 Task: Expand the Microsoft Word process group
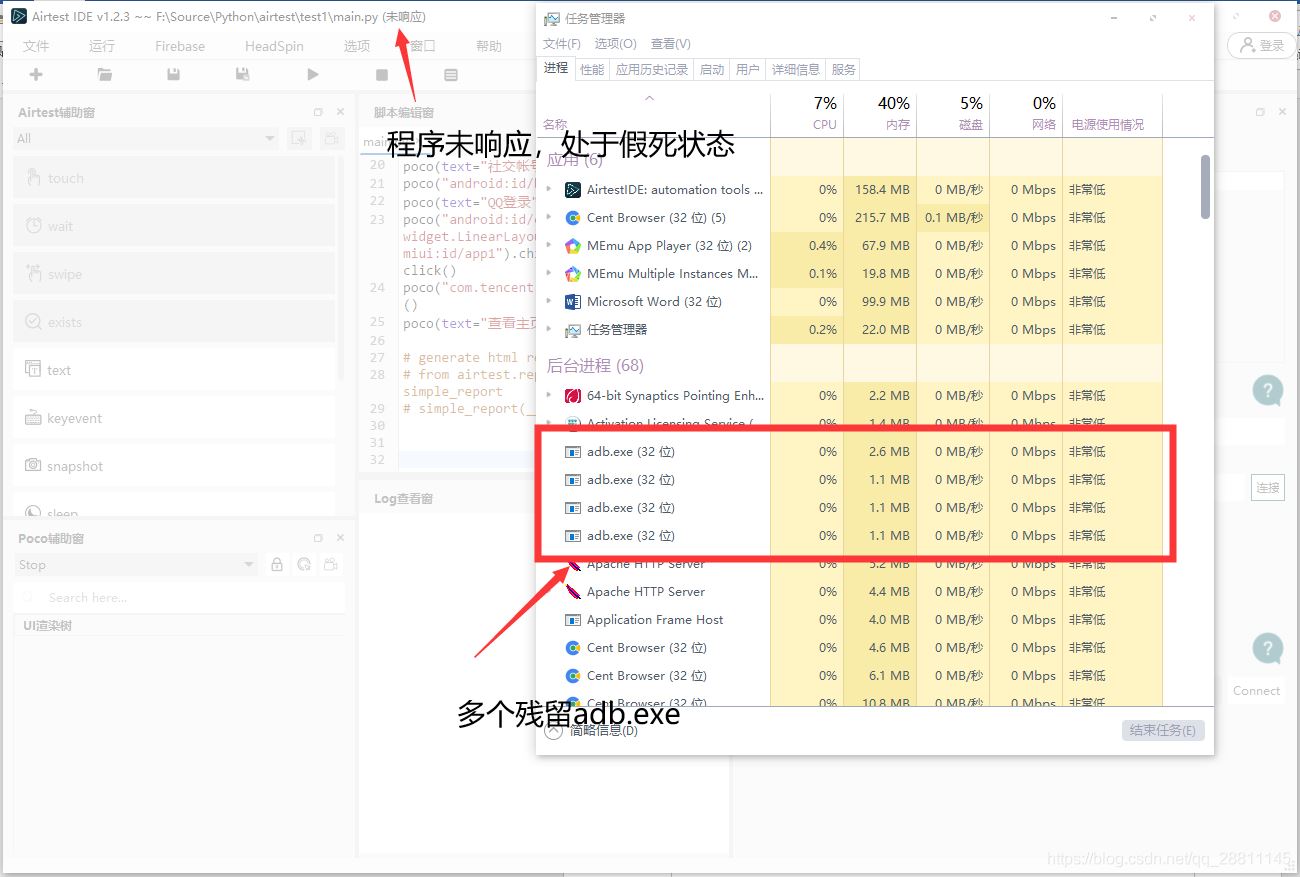[549, 301]
